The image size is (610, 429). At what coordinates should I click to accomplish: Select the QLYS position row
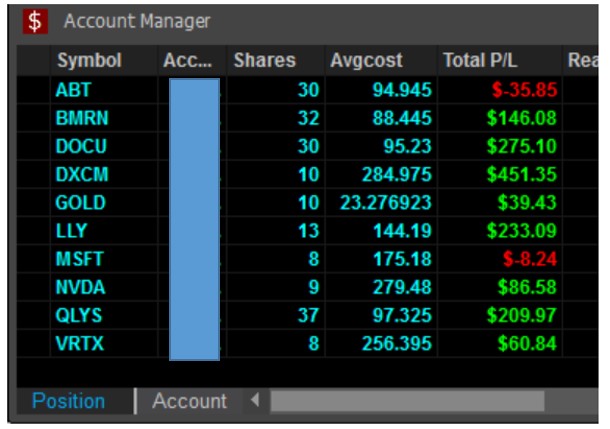click(80, 316)
